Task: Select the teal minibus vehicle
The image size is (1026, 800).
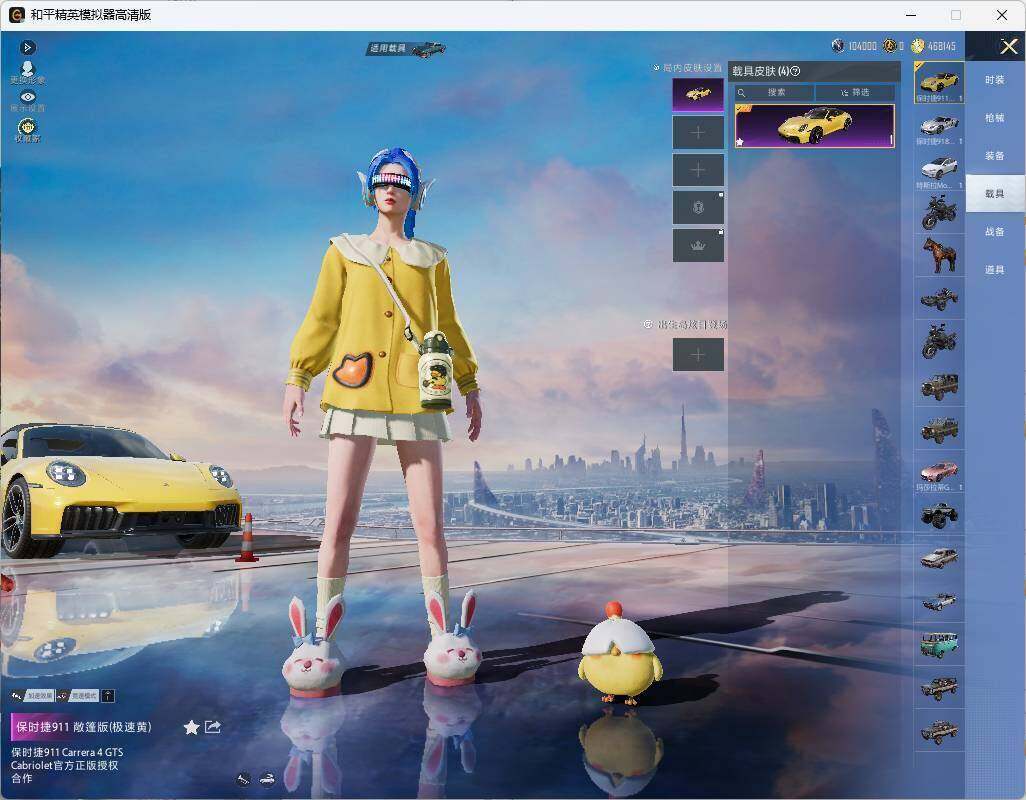Action: (x=939, y=644)
